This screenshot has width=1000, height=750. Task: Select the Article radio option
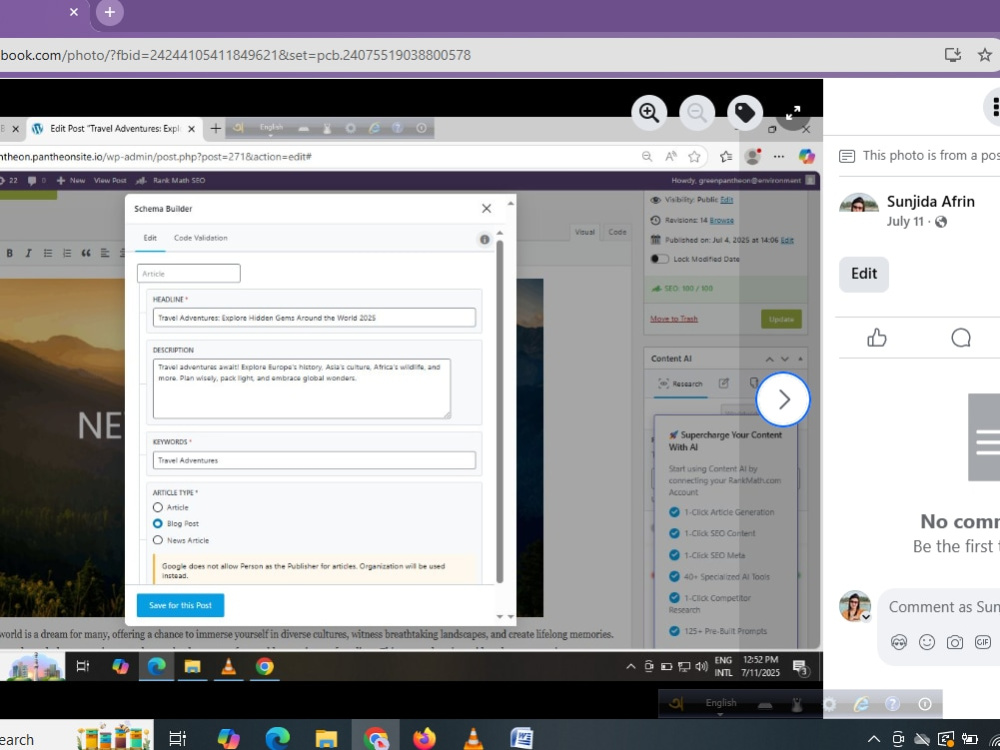[x=158, y=507]
